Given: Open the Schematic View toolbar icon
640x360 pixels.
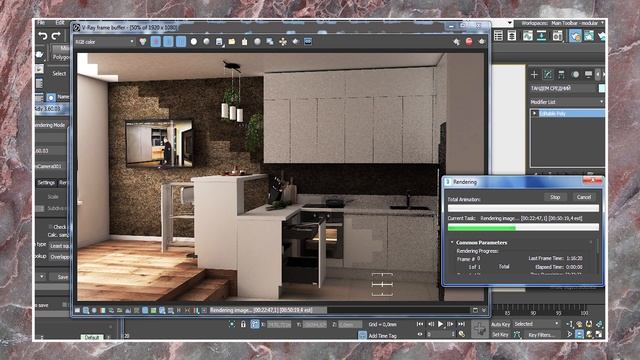Looking at the screenshot, I should point(542,36).
